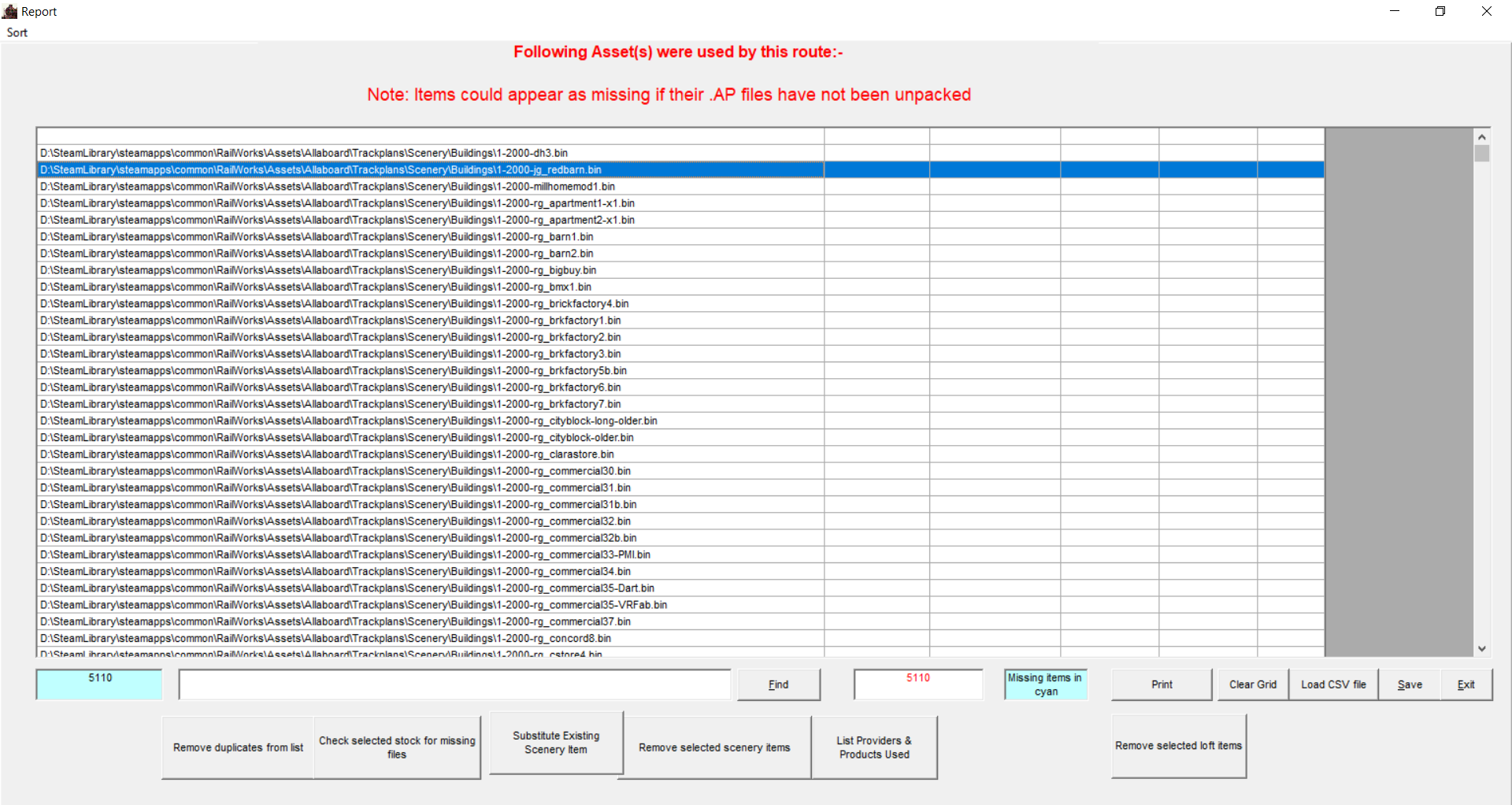Click the Find button
Screen dimensions: 1512x805
[778, 684]
